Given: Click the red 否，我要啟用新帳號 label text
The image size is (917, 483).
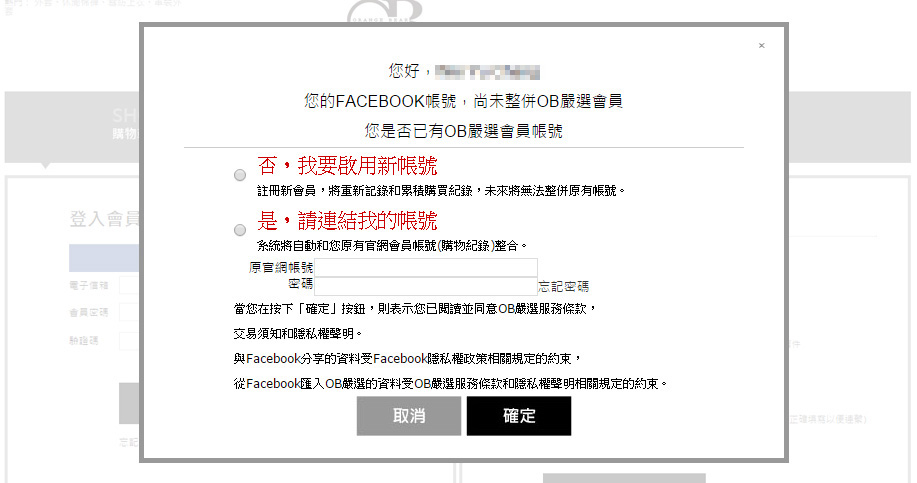Looking at the screenshot, I should 347,166.
